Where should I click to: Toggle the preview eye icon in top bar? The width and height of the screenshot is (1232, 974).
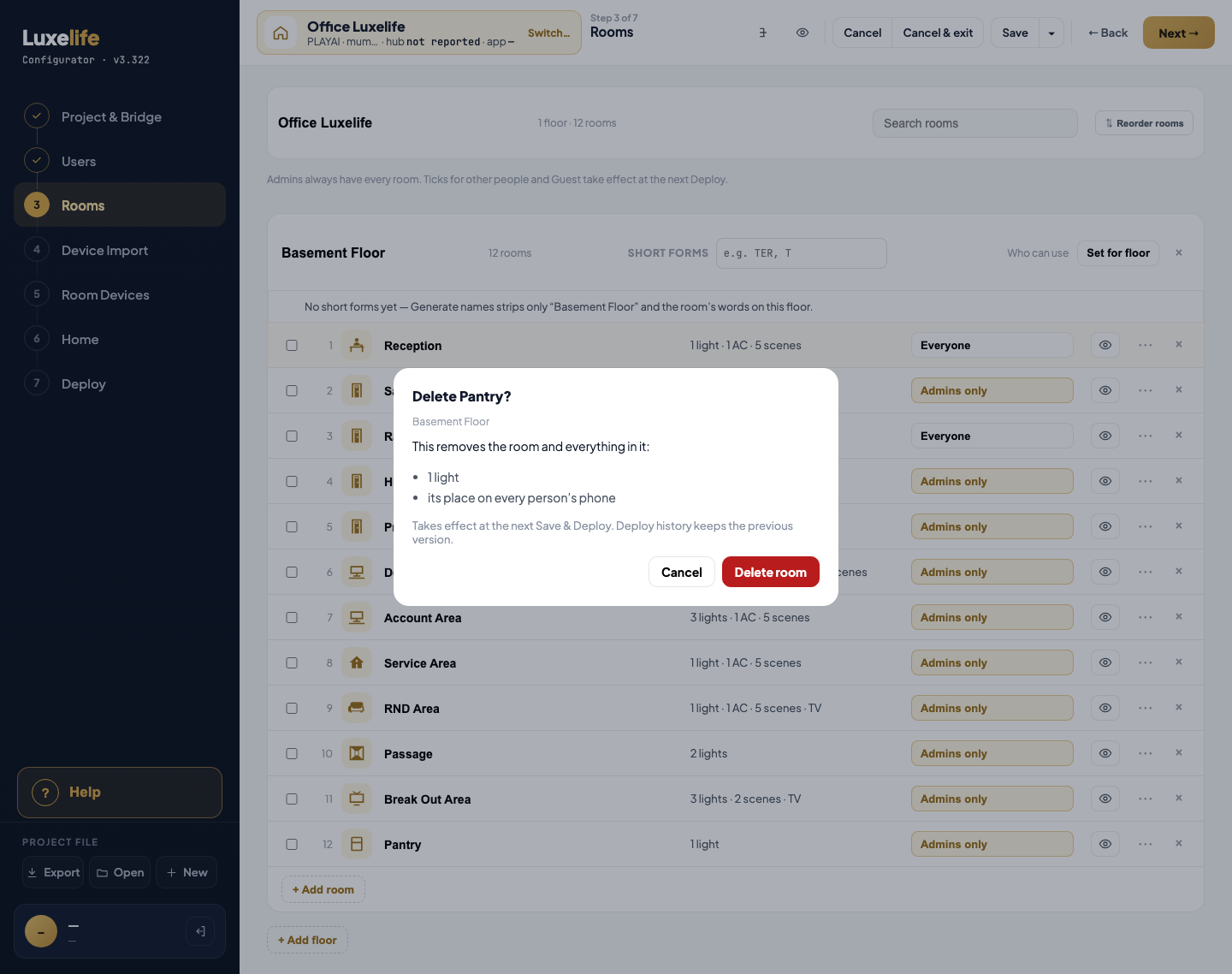point(803,33)
